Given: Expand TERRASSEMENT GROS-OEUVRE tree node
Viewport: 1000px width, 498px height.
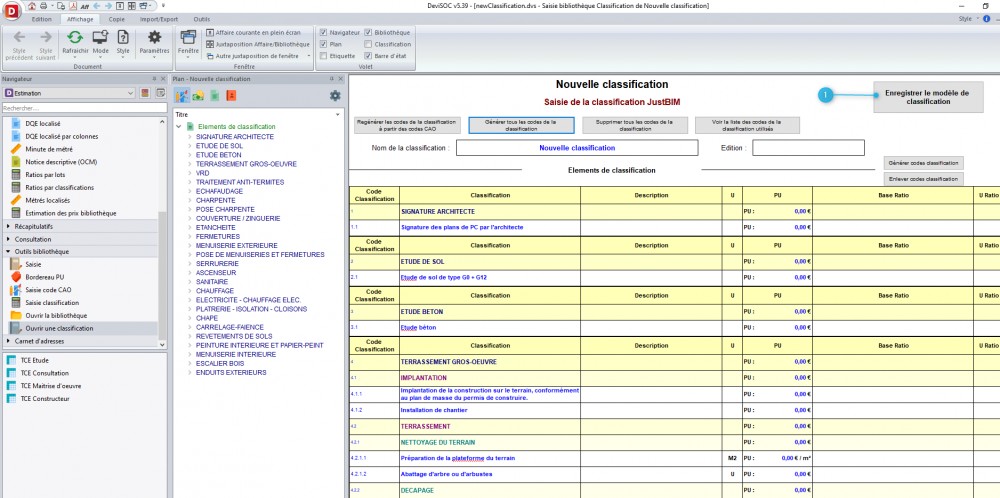Looking at the screenshot, I should tap(190, 164).
